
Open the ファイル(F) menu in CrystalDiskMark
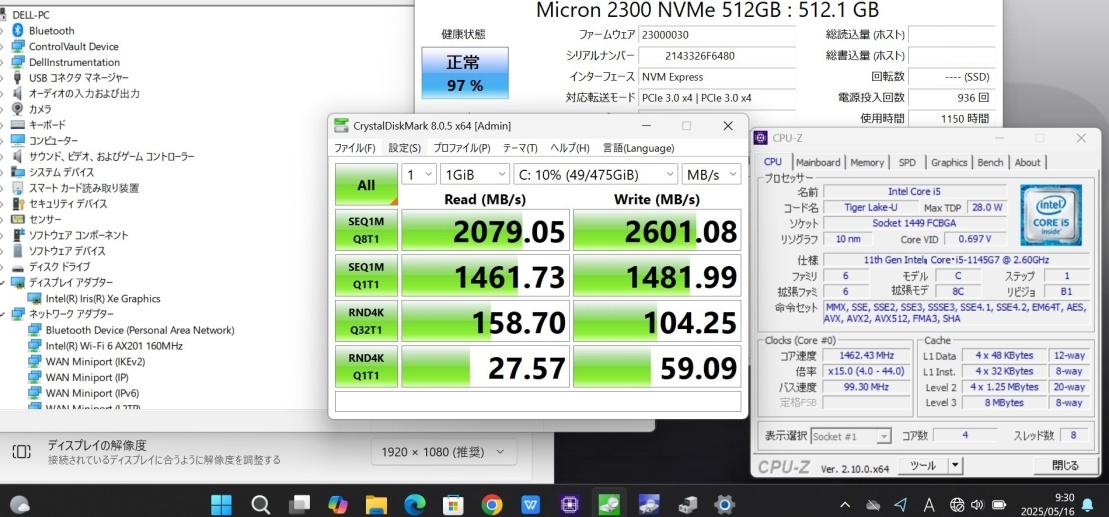[x=355, y=149]
